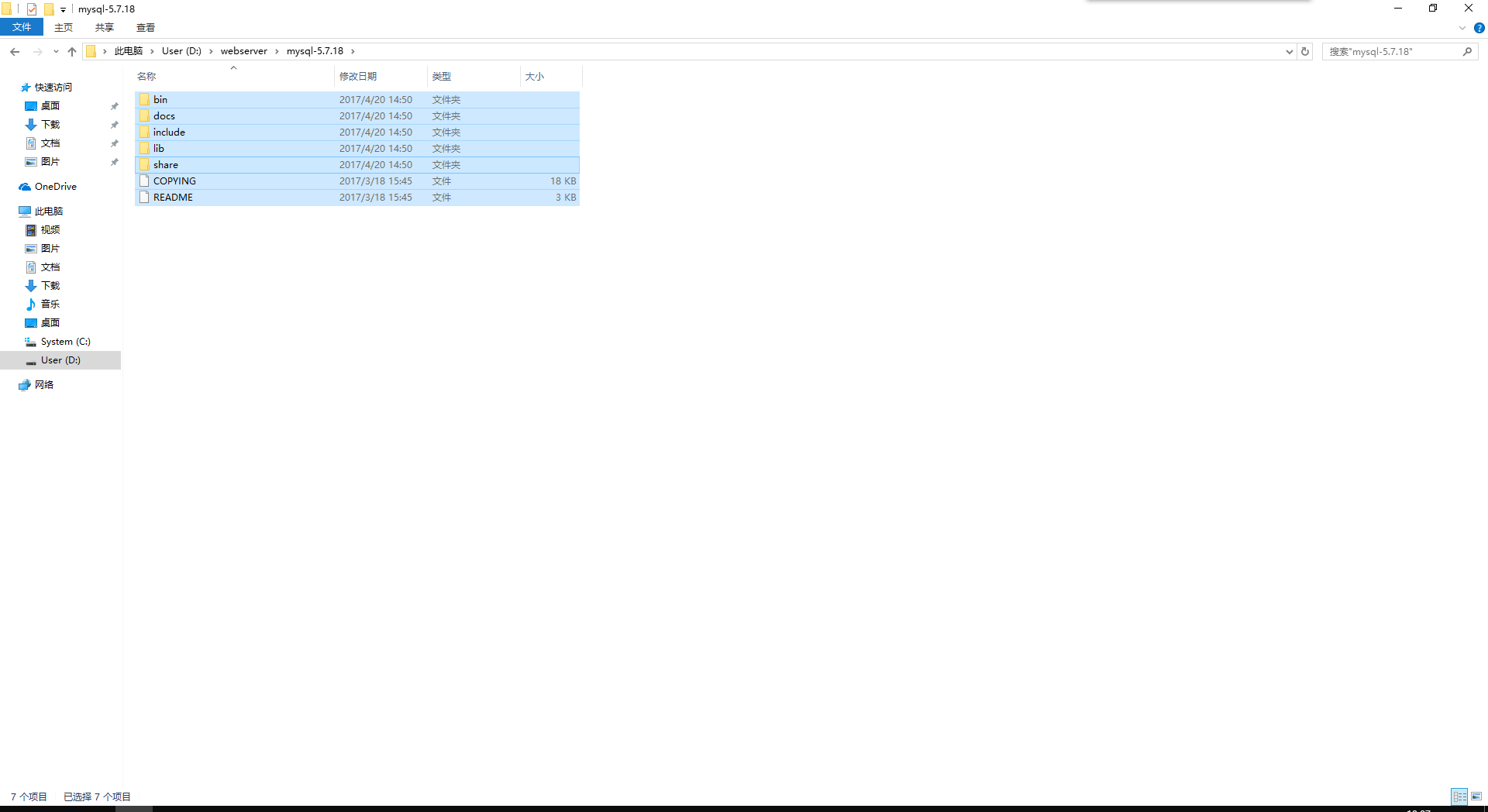Click the properties icon in title bar
This screenshot has height=812, width=1488.
[32, 9]
